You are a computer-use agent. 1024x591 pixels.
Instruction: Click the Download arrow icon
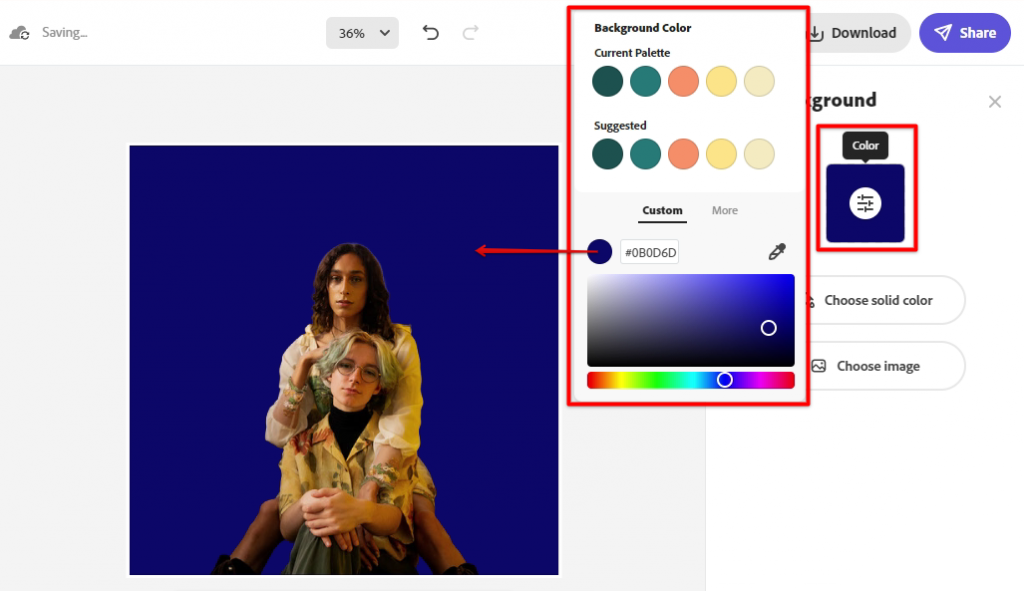[816, 32]
